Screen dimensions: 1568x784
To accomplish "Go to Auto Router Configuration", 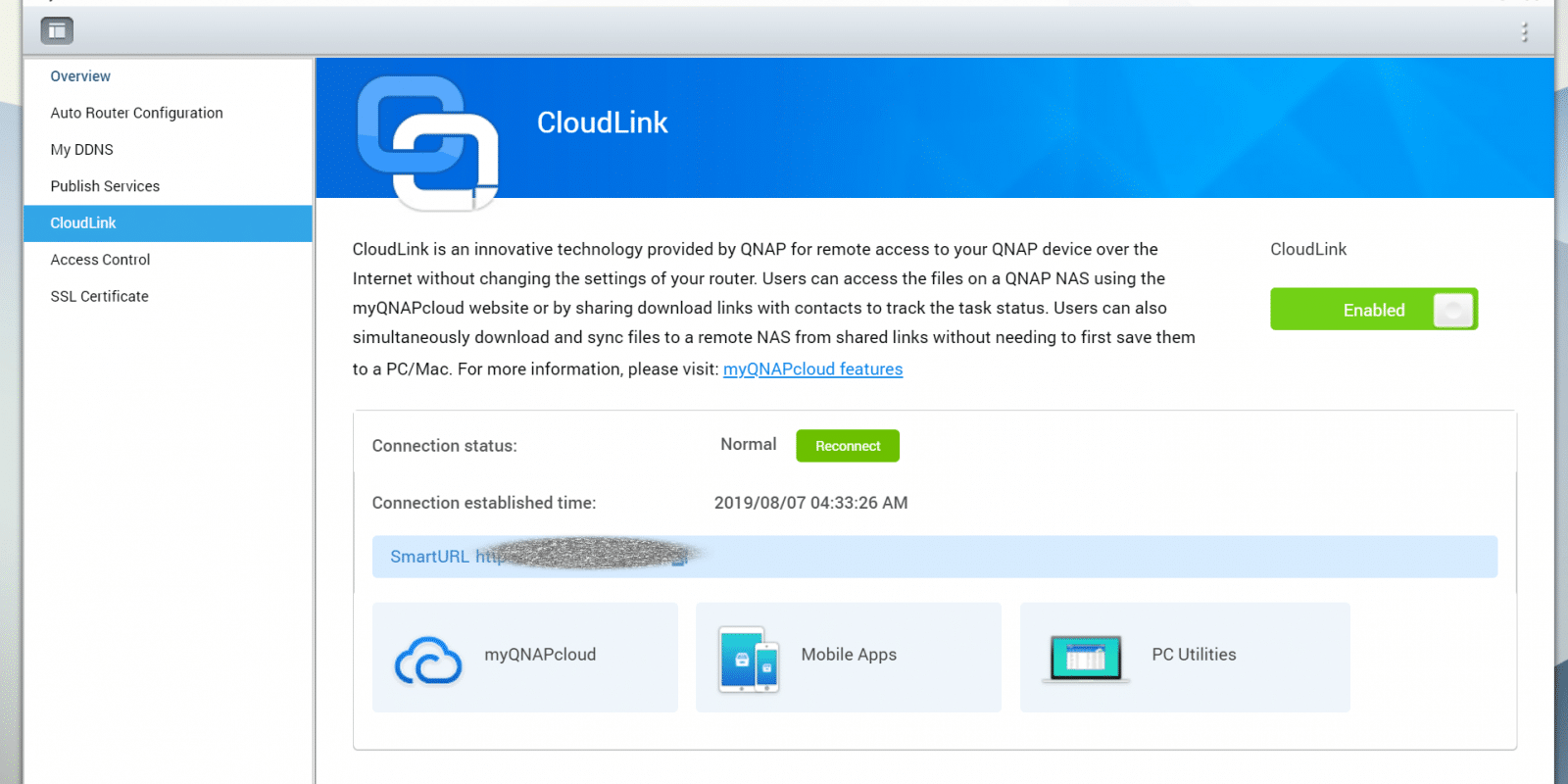I will 137,113.
